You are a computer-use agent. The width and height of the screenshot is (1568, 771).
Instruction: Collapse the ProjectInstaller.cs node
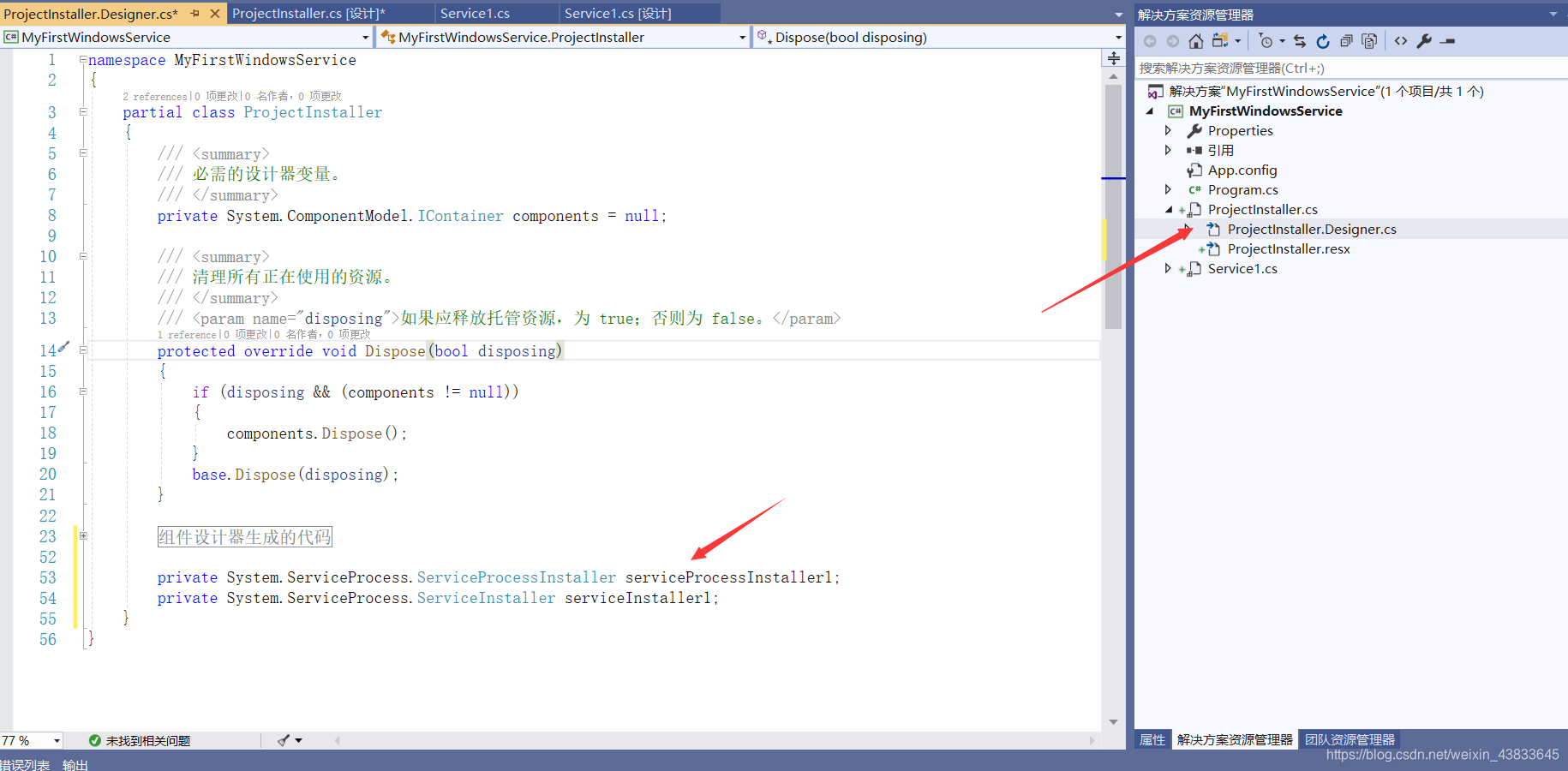point(1169,210)
